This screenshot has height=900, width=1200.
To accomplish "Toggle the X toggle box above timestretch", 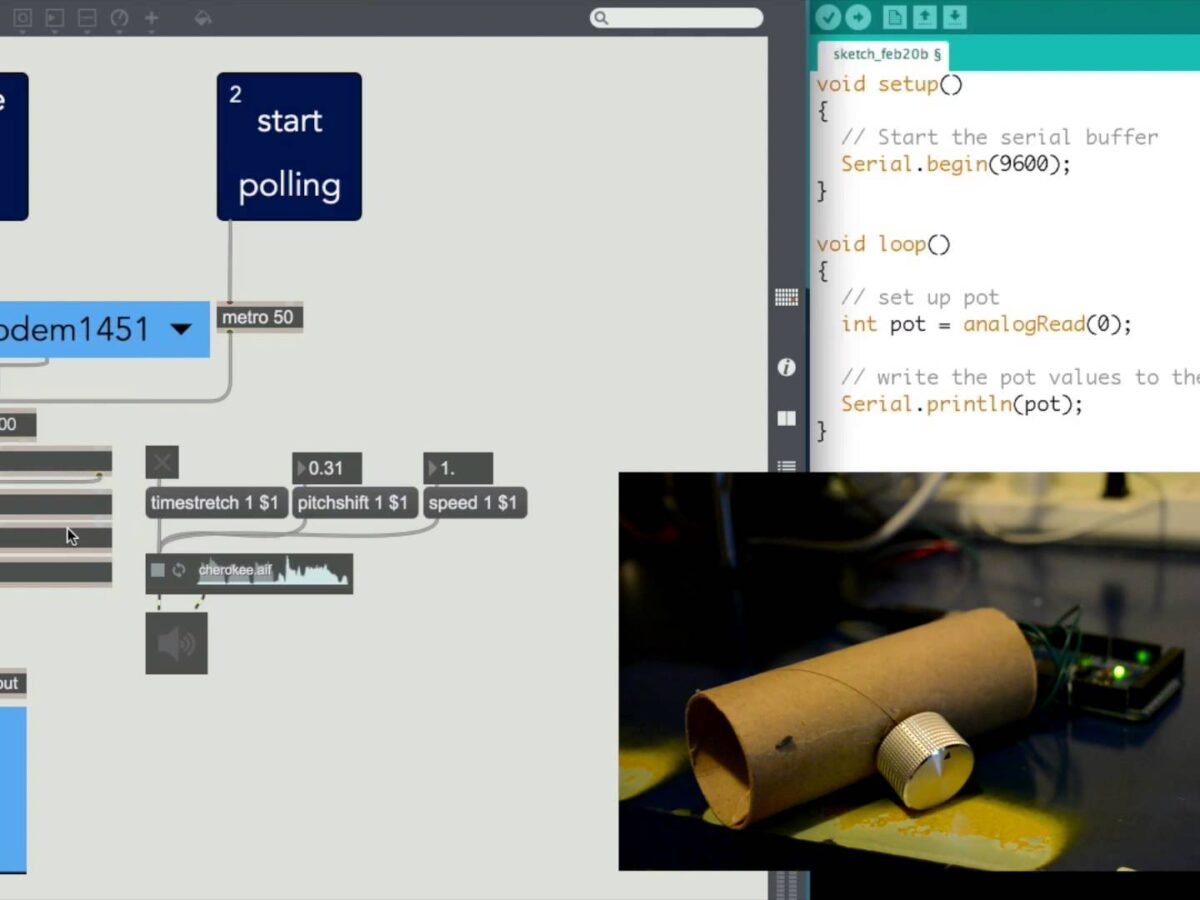I will [162, 462].
